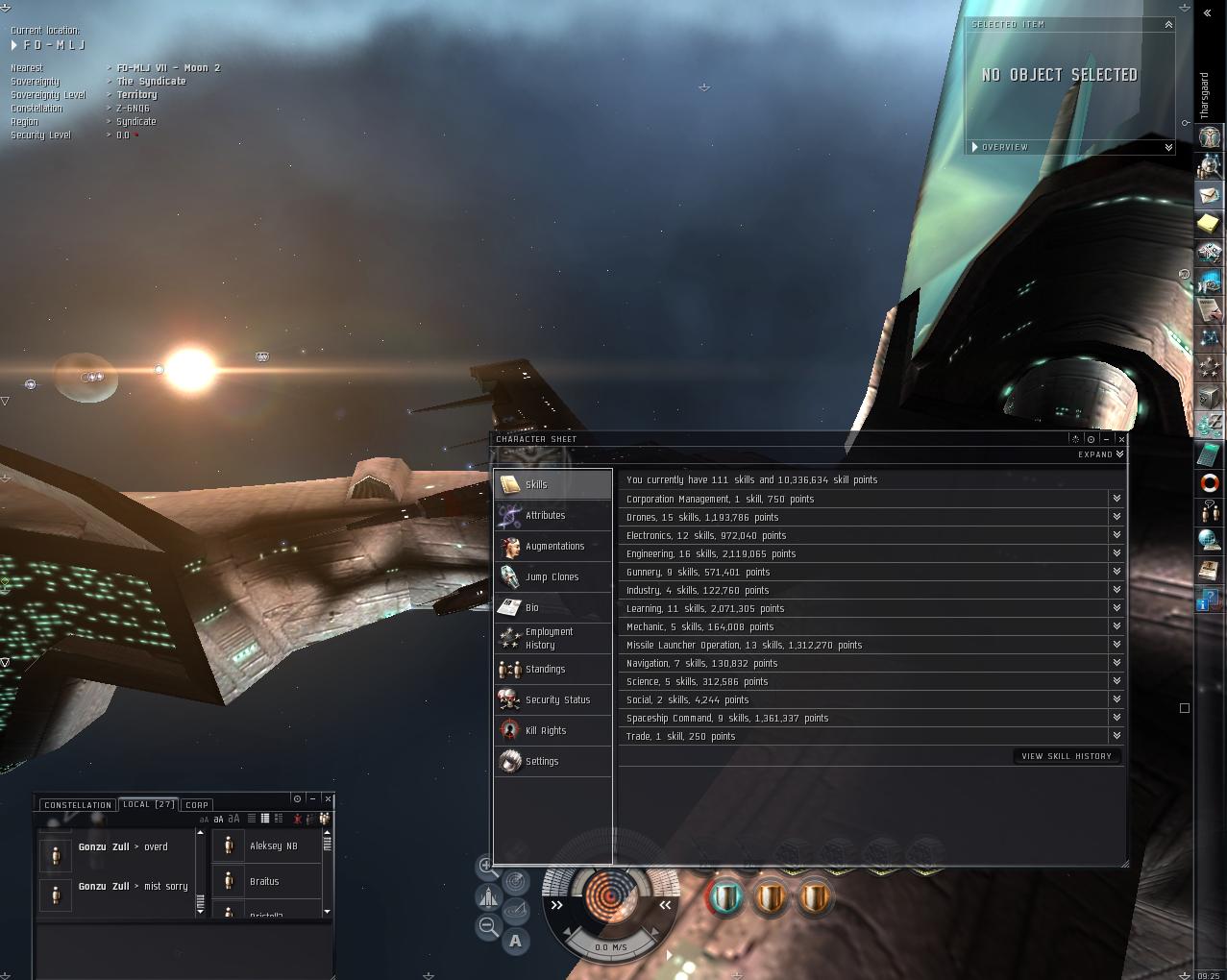
Task: Open the green calculator icon
Action: tap(1210, 453)
